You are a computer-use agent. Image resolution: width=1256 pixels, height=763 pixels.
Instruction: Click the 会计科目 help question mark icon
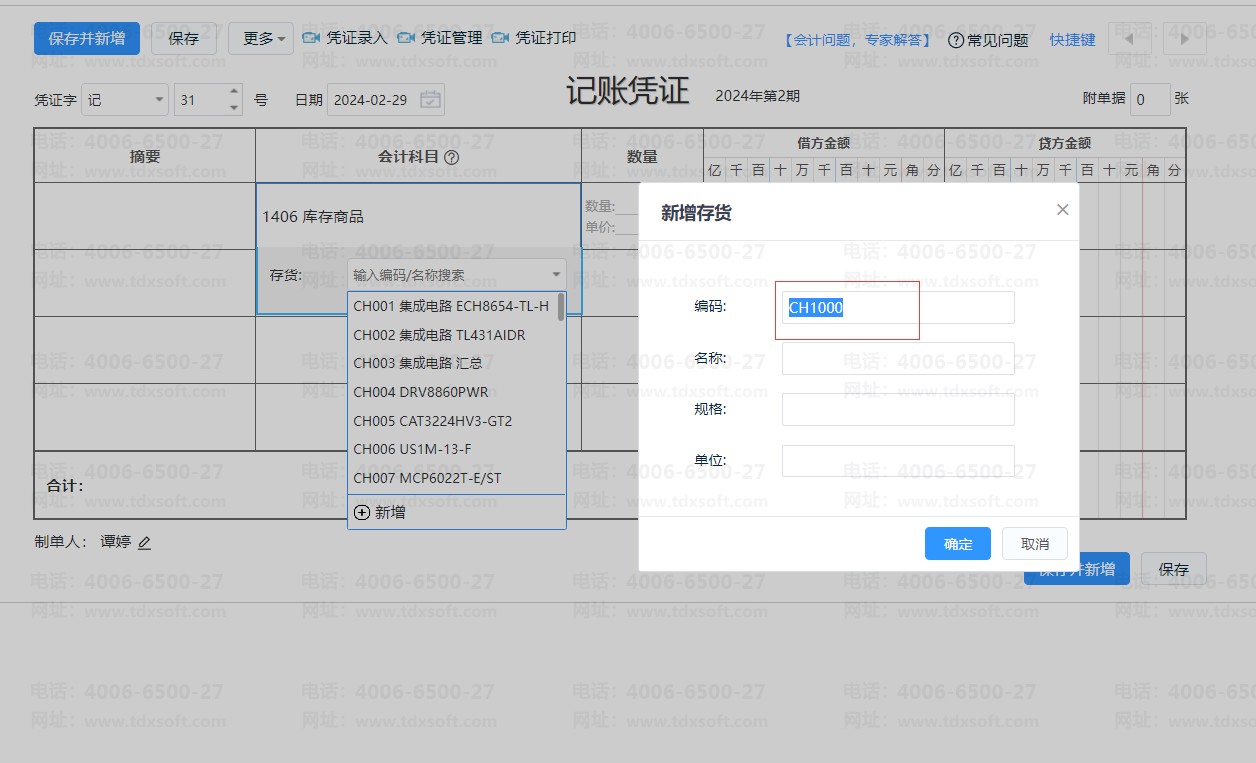pos(451,157)
